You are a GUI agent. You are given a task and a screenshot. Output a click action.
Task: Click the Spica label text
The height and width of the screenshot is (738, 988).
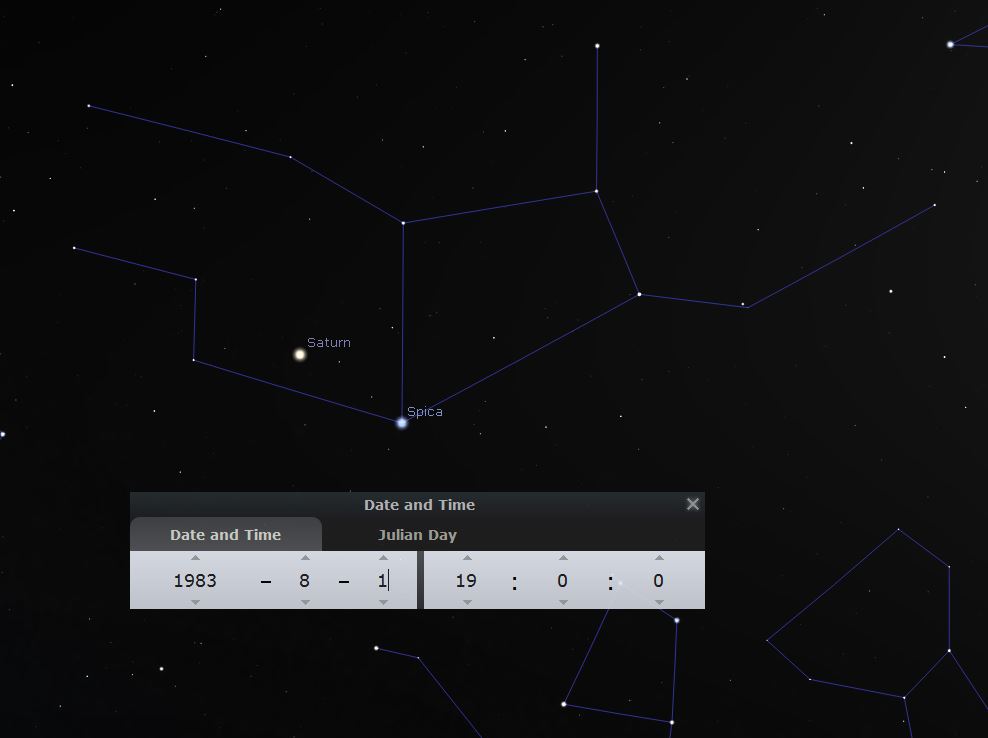click(x=425, y=412)
